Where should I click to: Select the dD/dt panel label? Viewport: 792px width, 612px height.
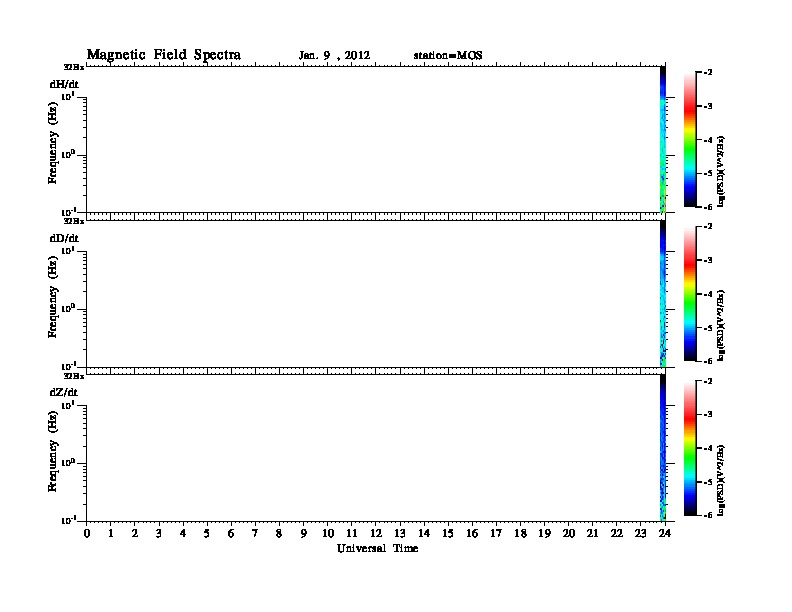point(64,238)
